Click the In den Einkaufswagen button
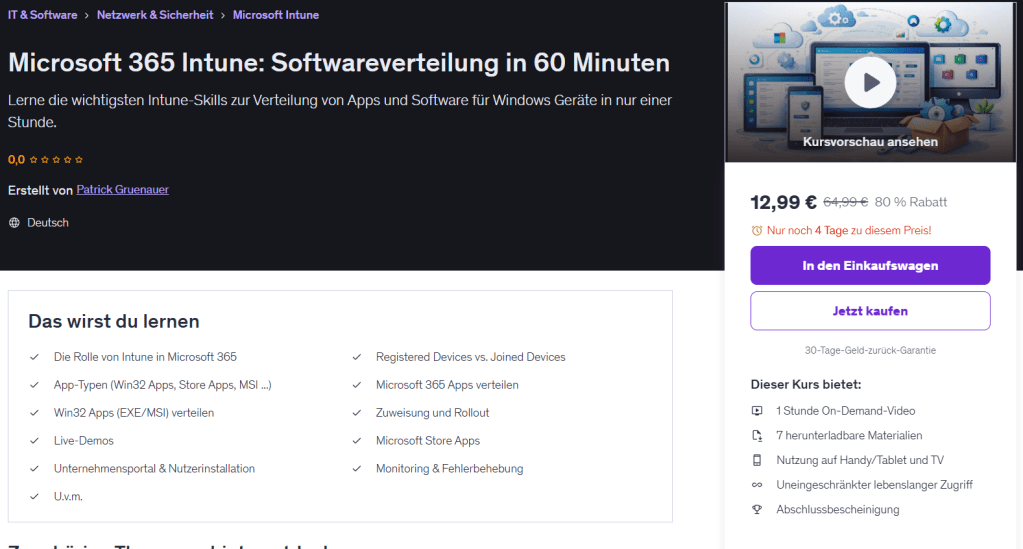1023x549 pixels. tap(870, 266)
